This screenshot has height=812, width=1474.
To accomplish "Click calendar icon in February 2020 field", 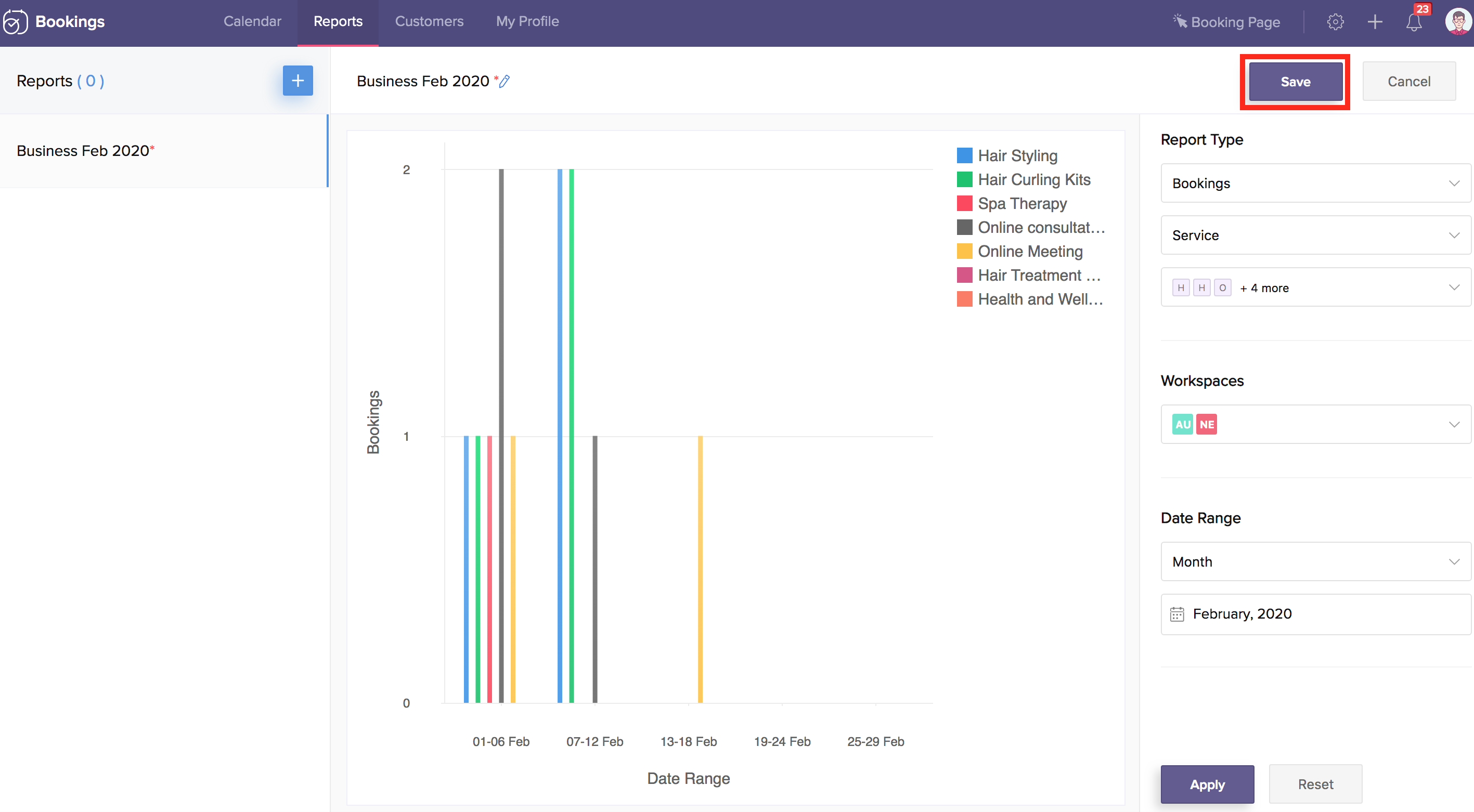I will coord(1176,614).
